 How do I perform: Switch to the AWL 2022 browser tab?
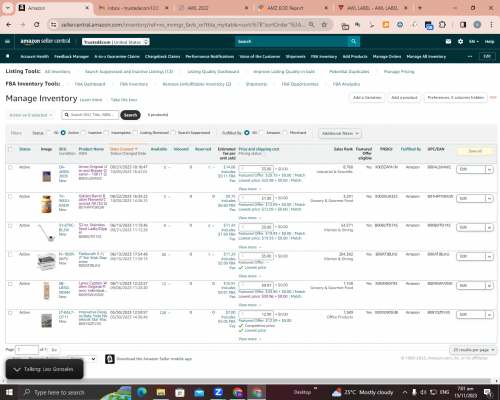click(213, 8)
